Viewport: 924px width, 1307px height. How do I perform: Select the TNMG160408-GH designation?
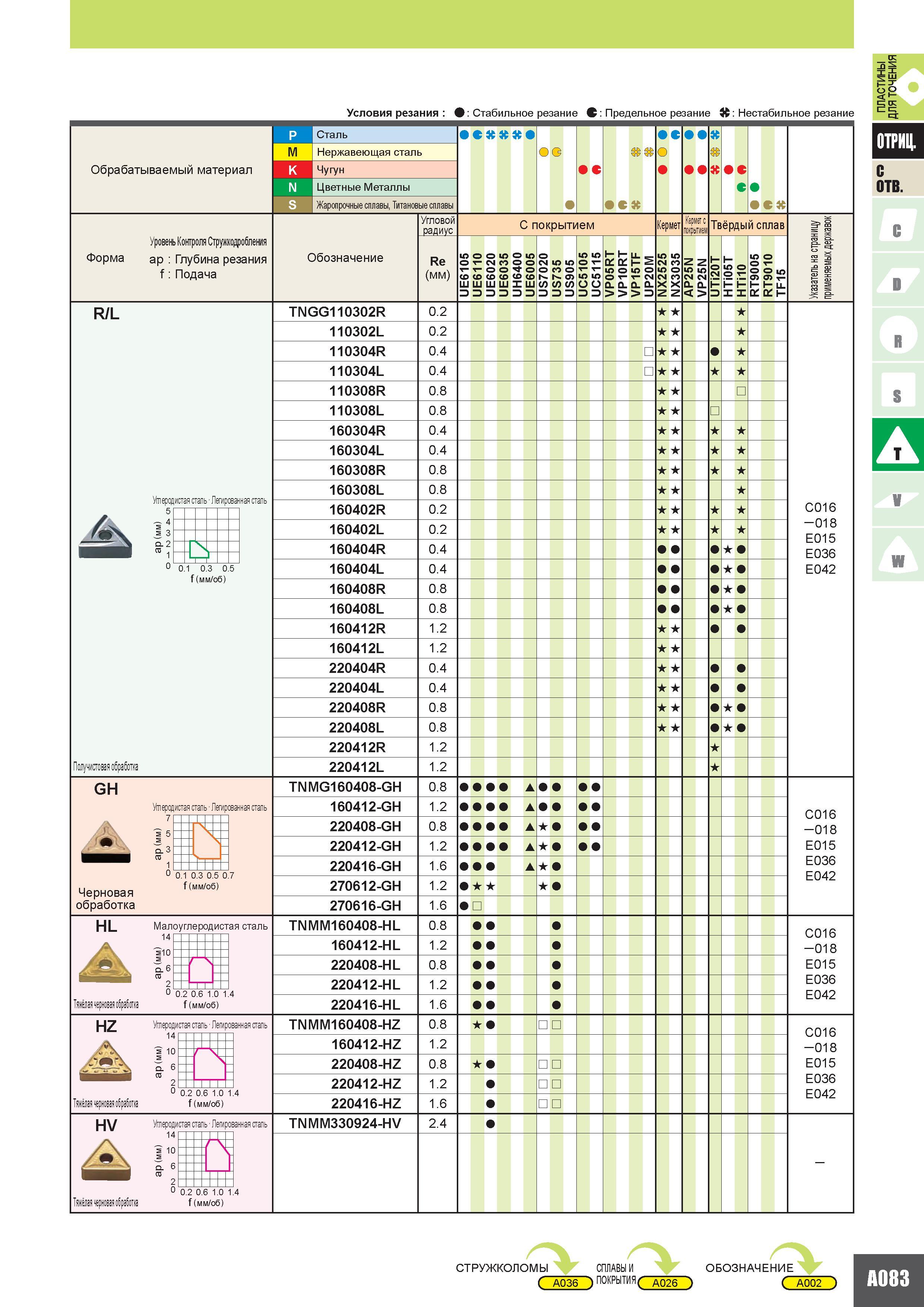click(345, 787)
